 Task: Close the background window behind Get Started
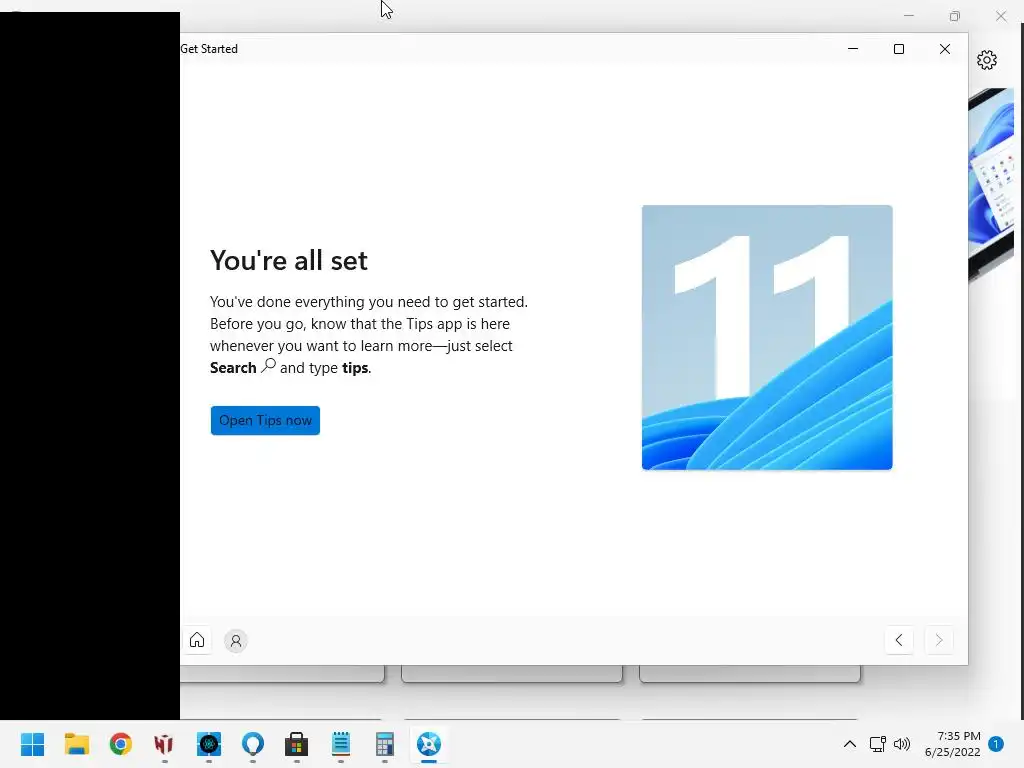click(1000, 16)
